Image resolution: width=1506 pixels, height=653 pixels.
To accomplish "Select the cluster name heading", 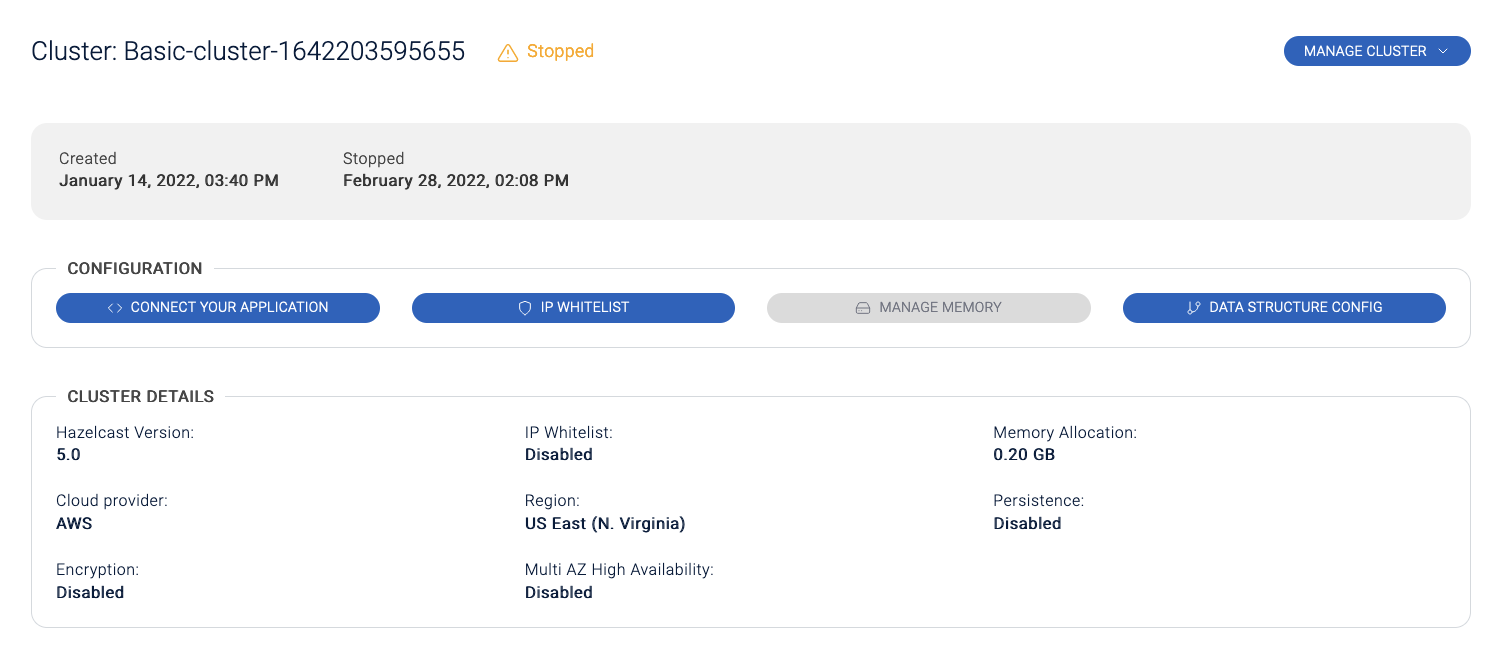I will click(x=248, y=51).
